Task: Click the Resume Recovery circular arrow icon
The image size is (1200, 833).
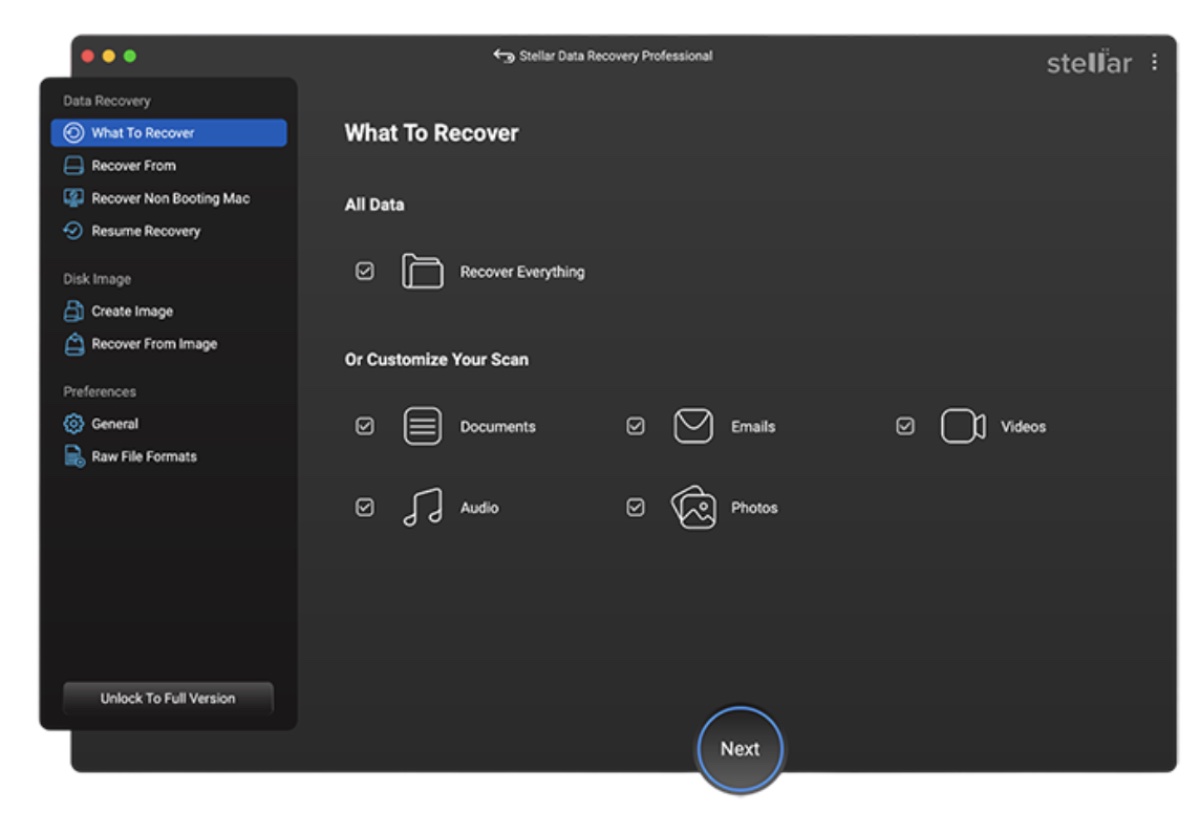Action: click(x=74, y=230)
